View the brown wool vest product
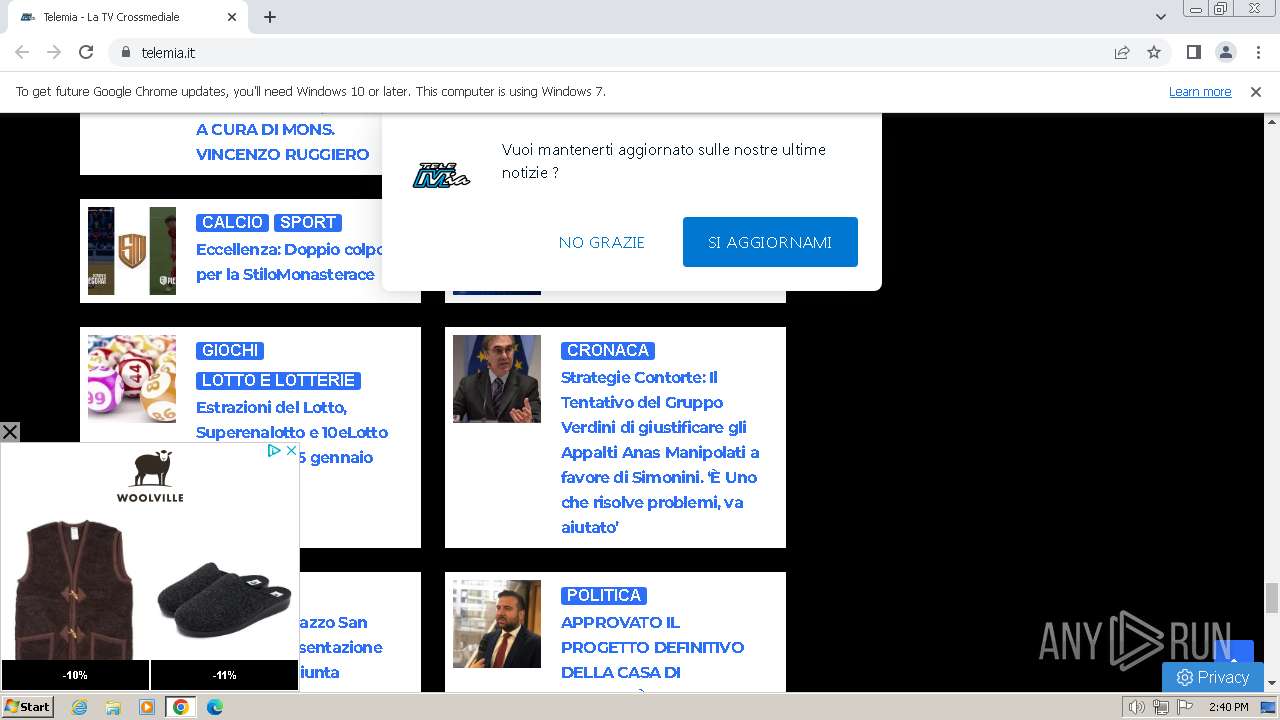The image size is (1280, 720). (75, 588)
